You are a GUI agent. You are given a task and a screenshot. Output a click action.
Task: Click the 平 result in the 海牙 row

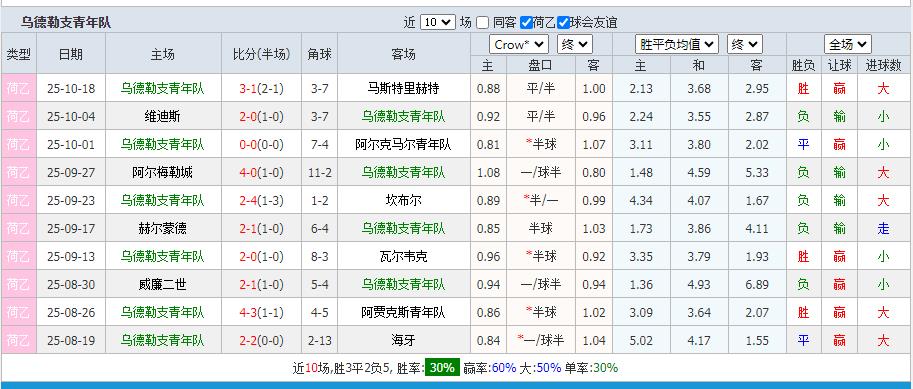(804, 340)
